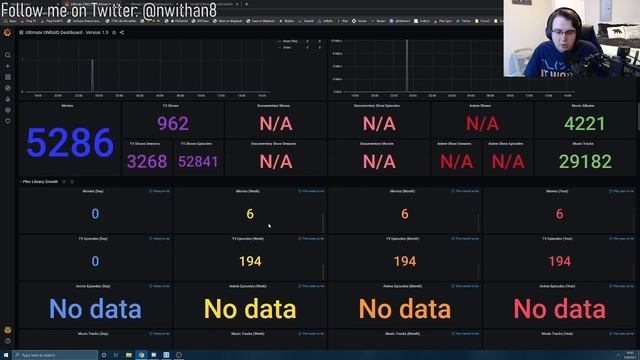The height and width of the screenshot is (360, 640).
Task: Click the 5286 movies count value
Action: click(x=70, y=143)
